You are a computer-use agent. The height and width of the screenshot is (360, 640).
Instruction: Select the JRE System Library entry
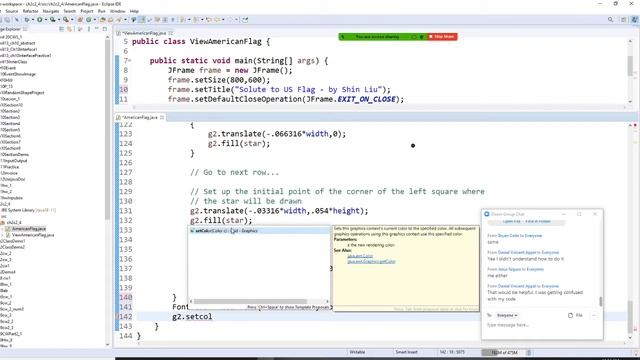(29, 210)
